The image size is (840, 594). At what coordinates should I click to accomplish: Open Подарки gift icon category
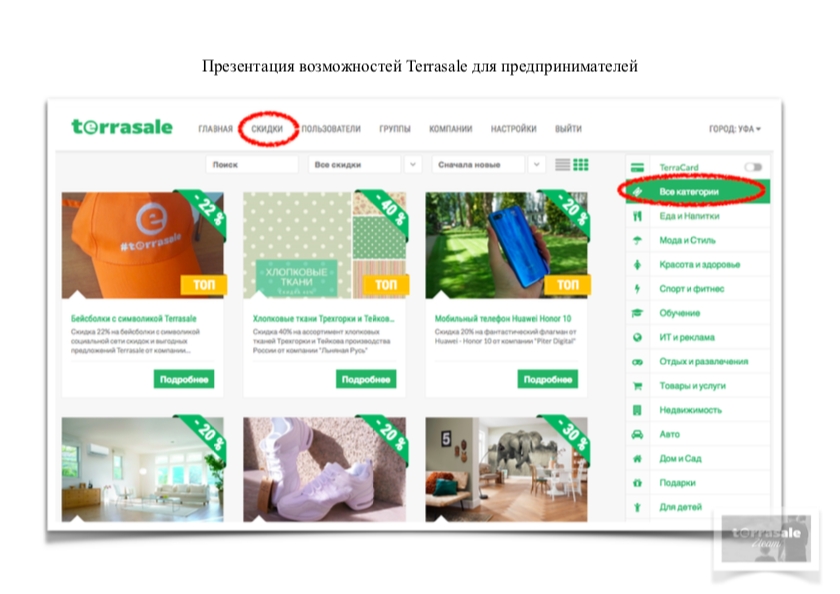pyautogui.click(x=637, y=483)
